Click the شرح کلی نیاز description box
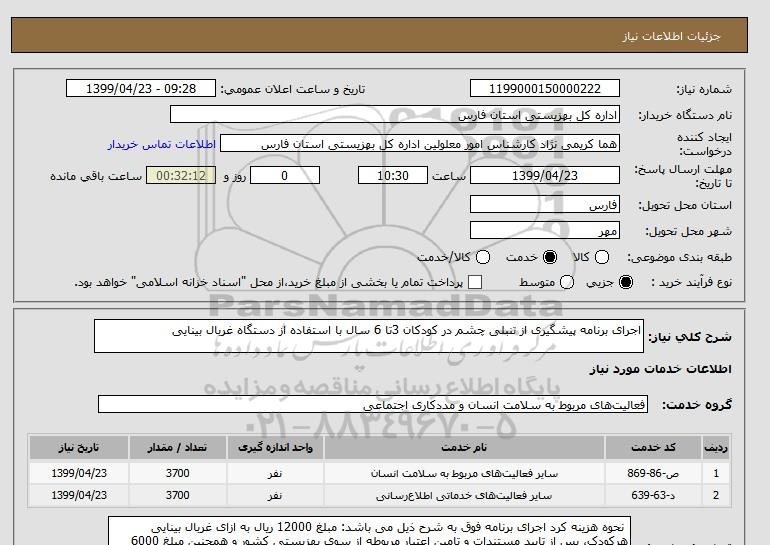Viewport: 770px width, 545px height. pos(369,336)
